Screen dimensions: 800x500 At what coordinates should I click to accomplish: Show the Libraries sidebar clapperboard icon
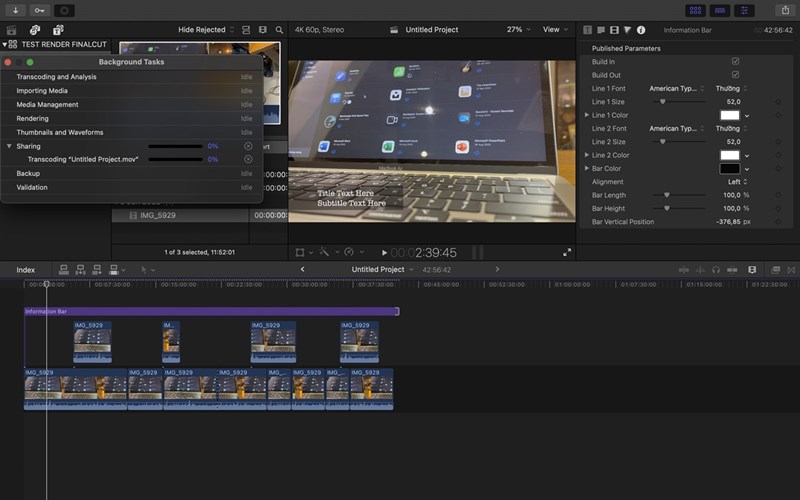[x=11, y=30]
